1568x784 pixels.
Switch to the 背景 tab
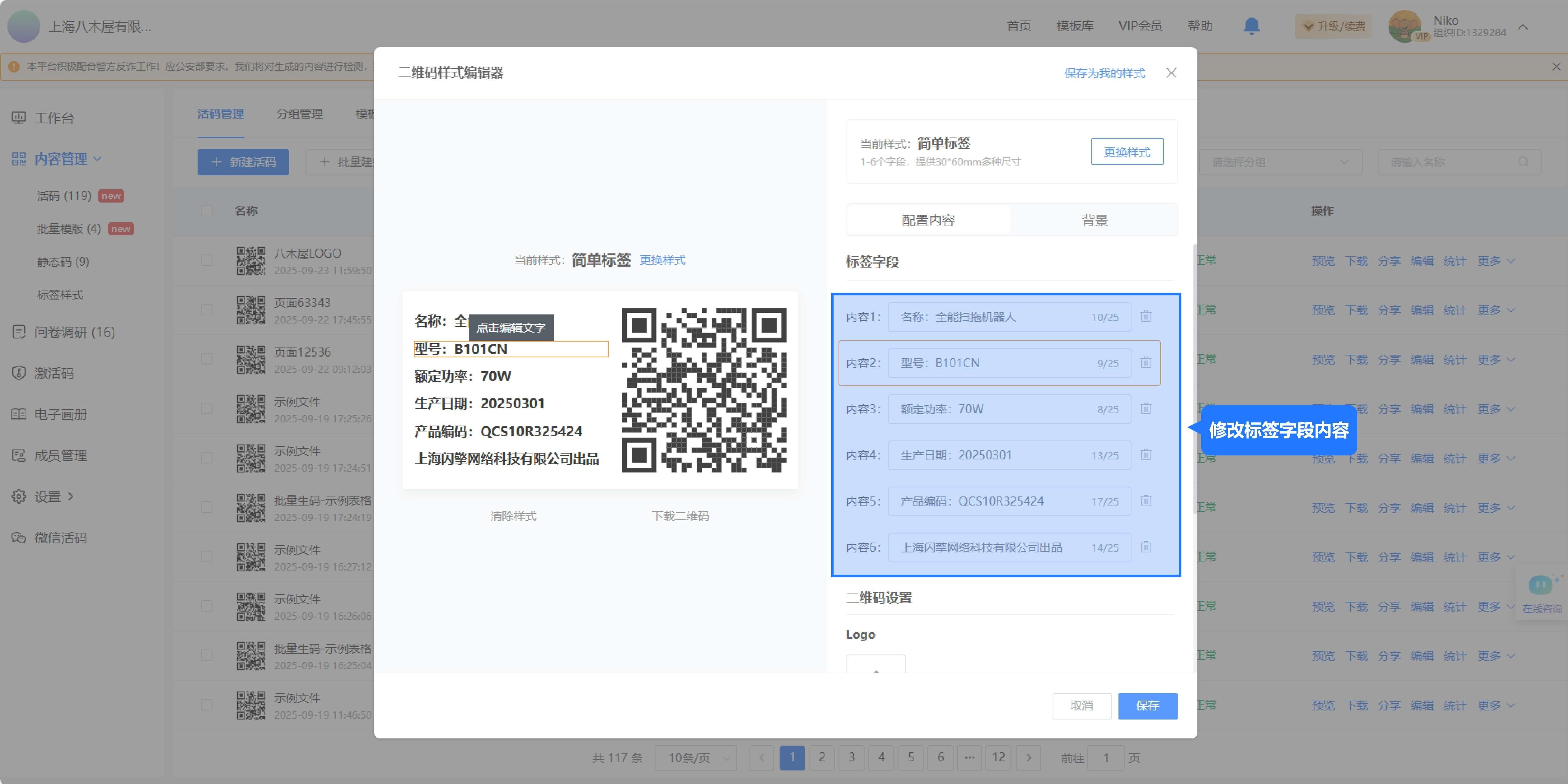(x=1094, y=220)
